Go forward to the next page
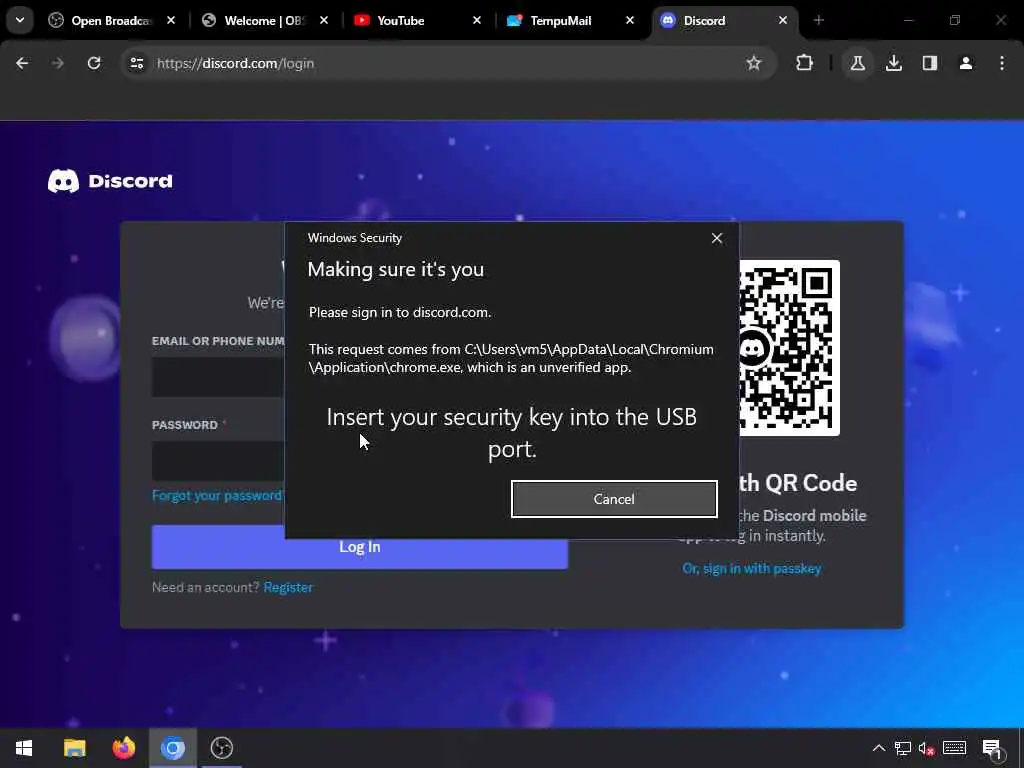Image resolution: width=1024 pixels, height=768 pixels. coord(57,63)
